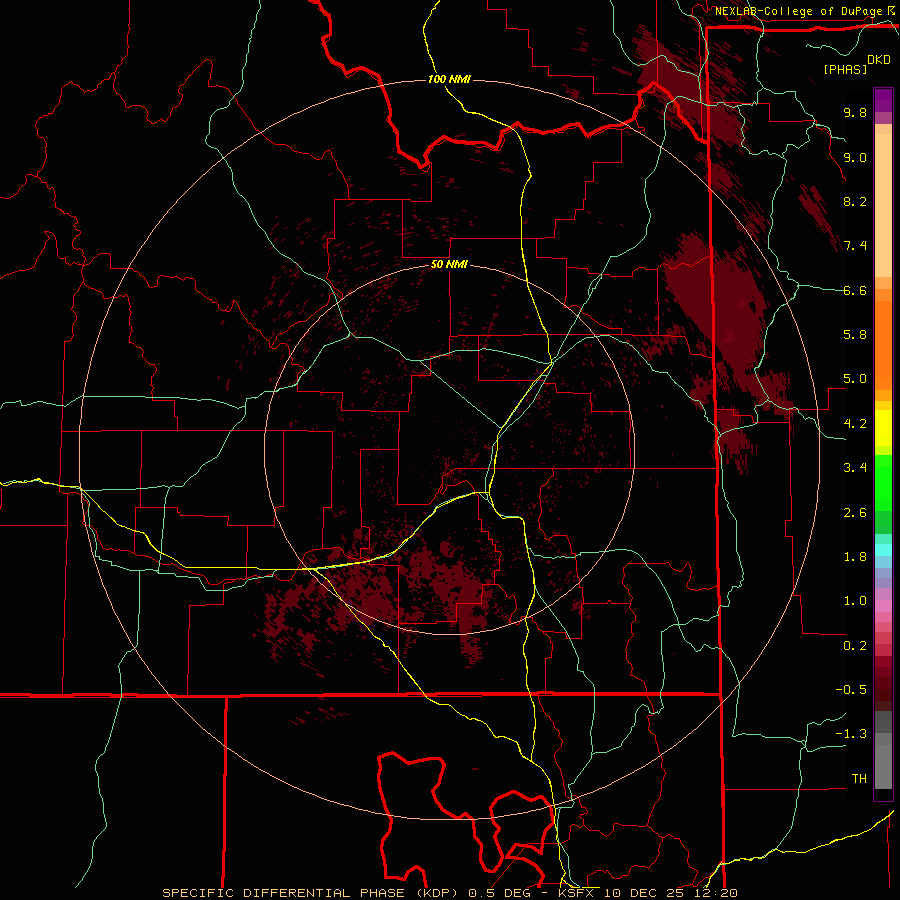Viewport: 900px width, 900px height.
Task: Pick the pink swatch beside 1.0
Action: pyautogui.click(x=883, y=606)
